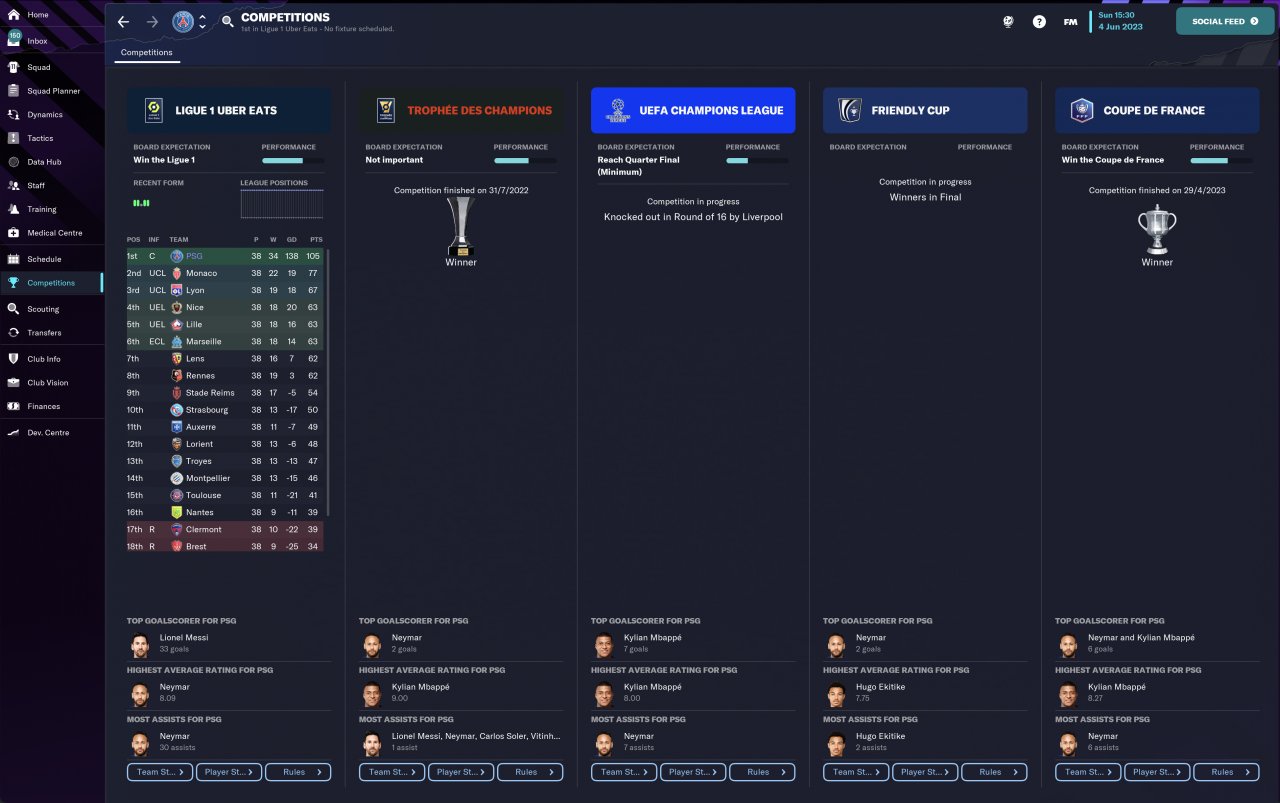Open Team Stats under Friendly Cup
The height and width of the screenshot is (803, 1280).
coord(856,772)
